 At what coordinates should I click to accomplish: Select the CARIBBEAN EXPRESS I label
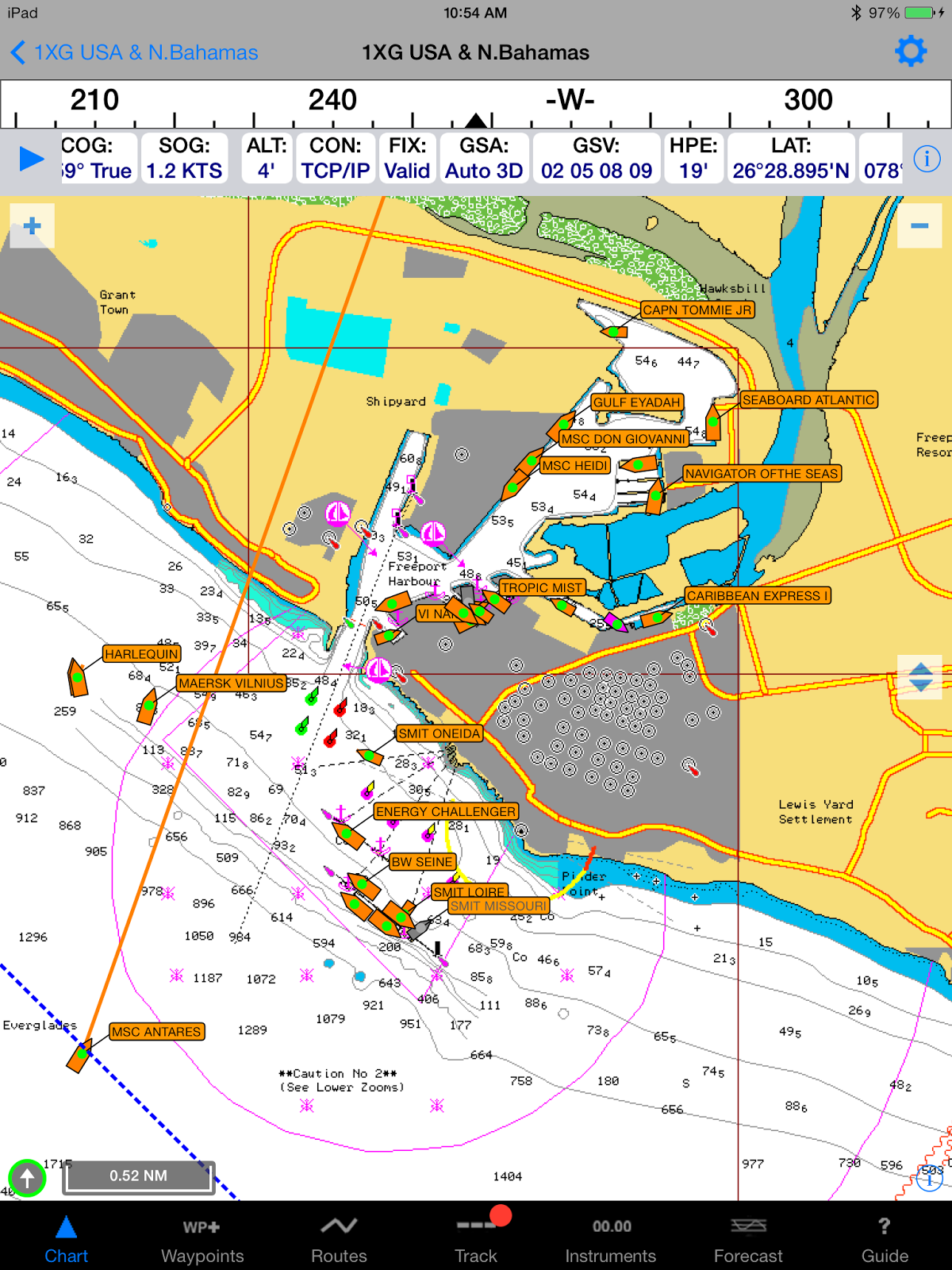click(x=758, y=596)
